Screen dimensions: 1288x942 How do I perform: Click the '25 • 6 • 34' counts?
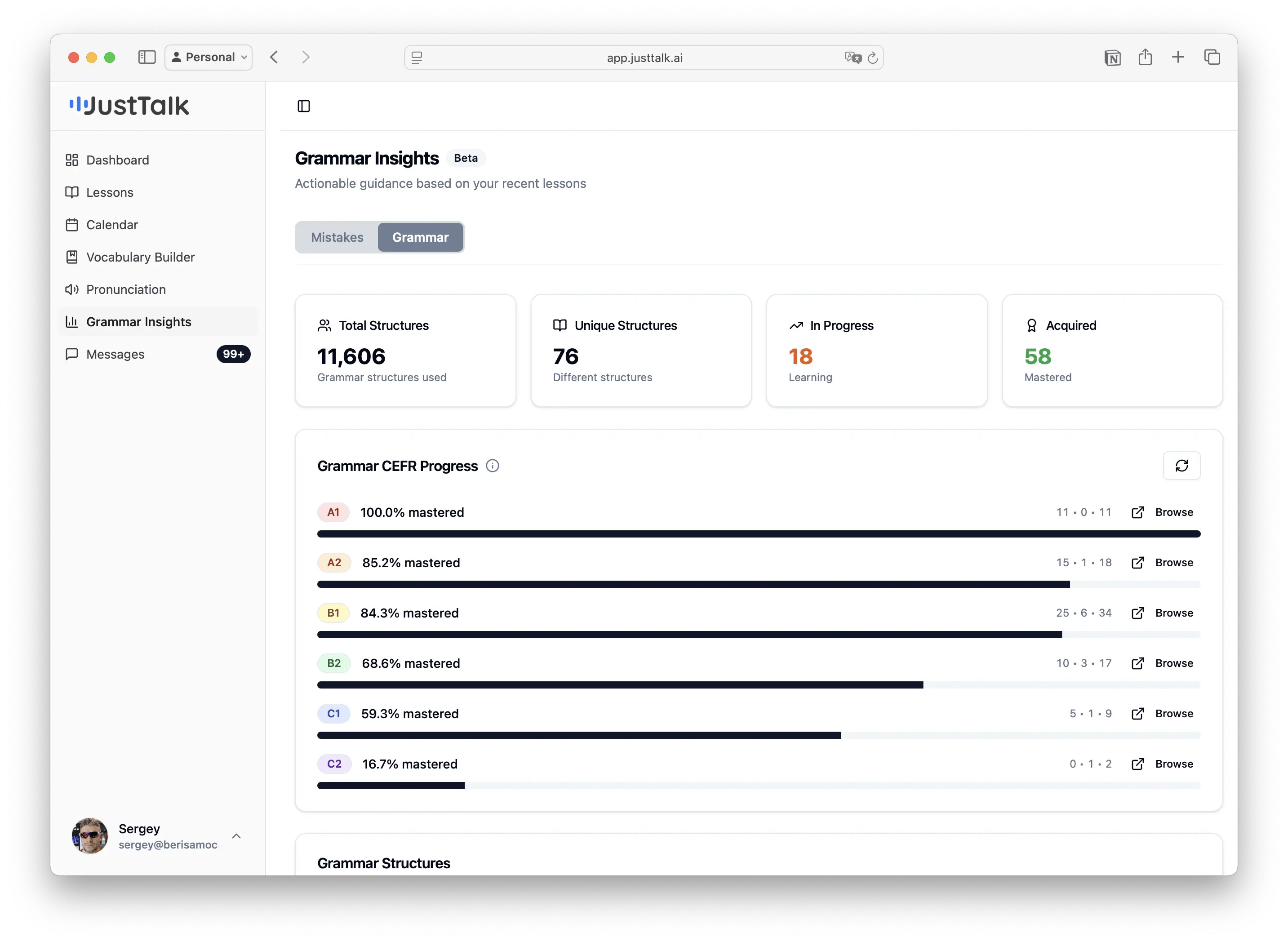[1084, 613]
